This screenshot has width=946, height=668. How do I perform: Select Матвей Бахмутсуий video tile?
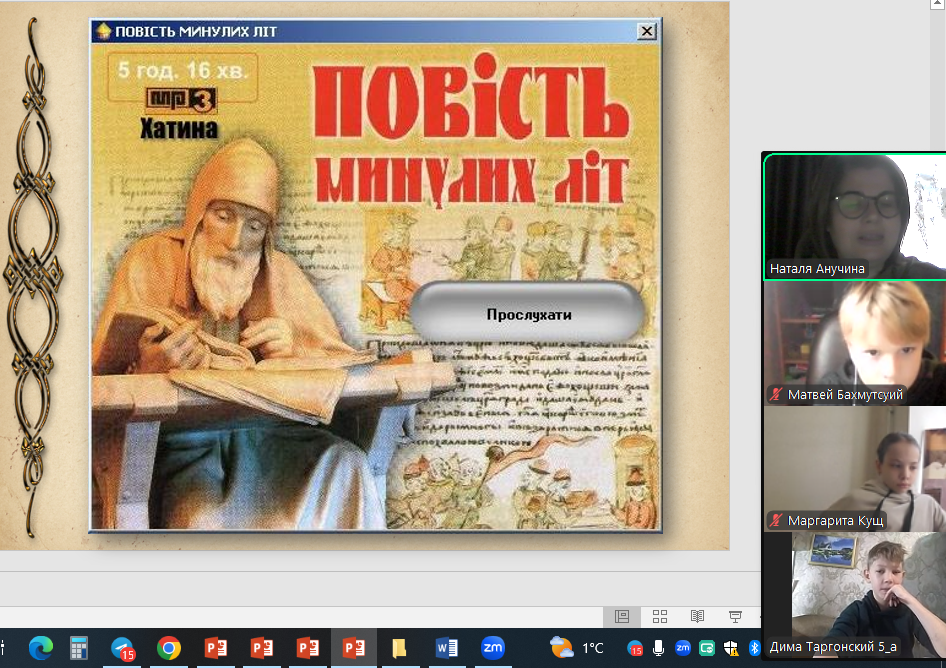[x=855, y=343]
